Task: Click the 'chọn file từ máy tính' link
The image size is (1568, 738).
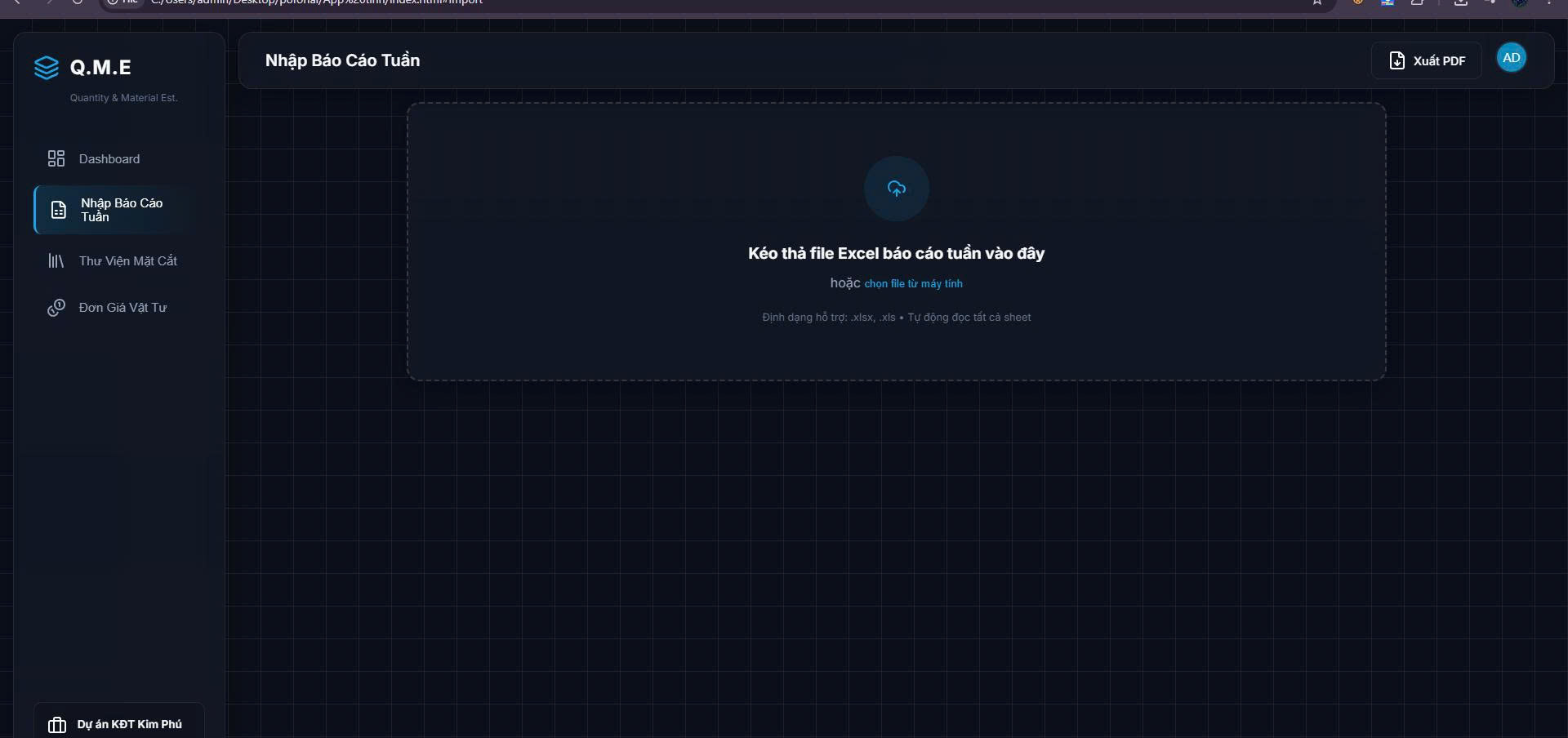Action: click(913, 283)
